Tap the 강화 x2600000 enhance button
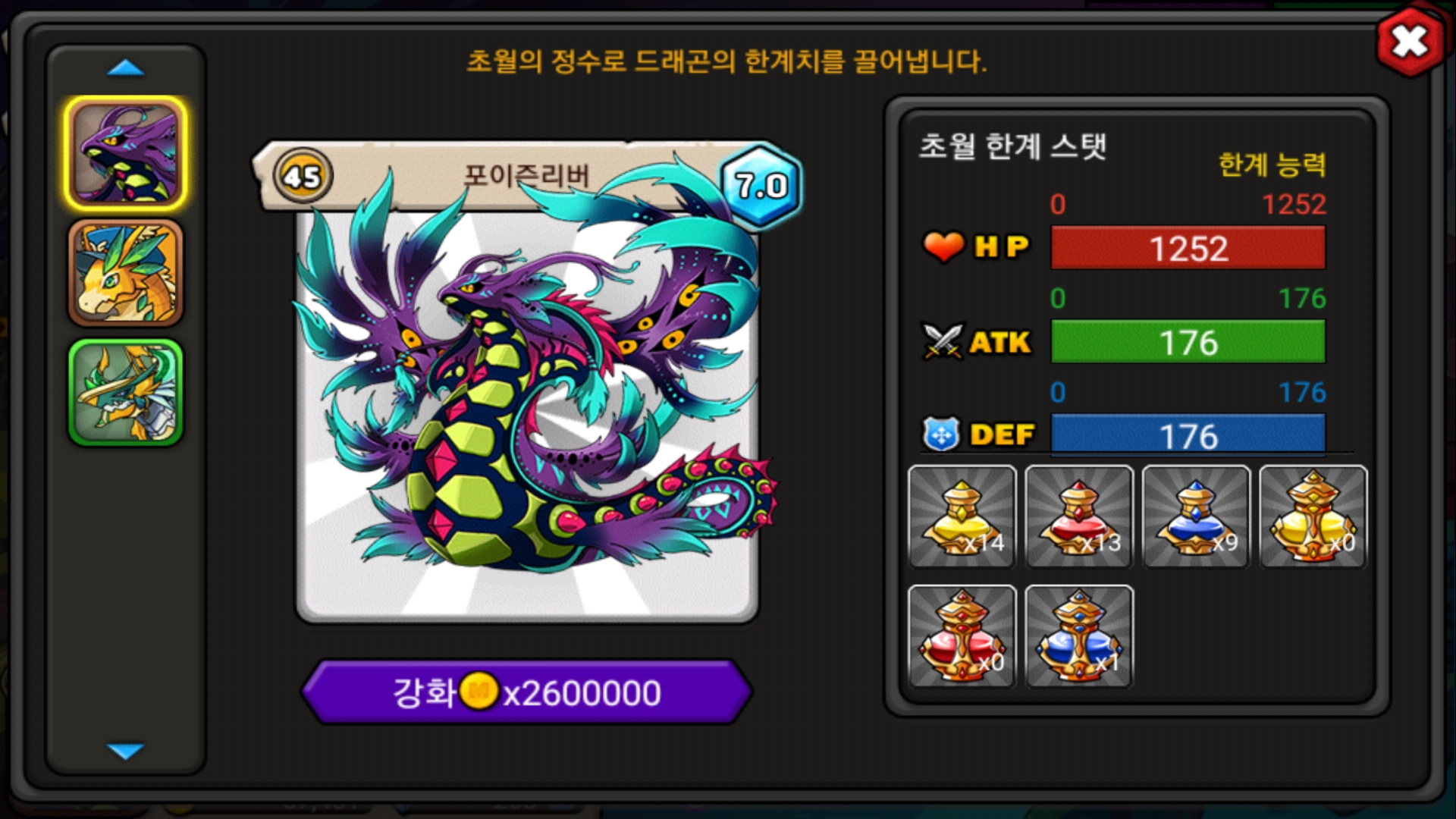 [527, 692]
